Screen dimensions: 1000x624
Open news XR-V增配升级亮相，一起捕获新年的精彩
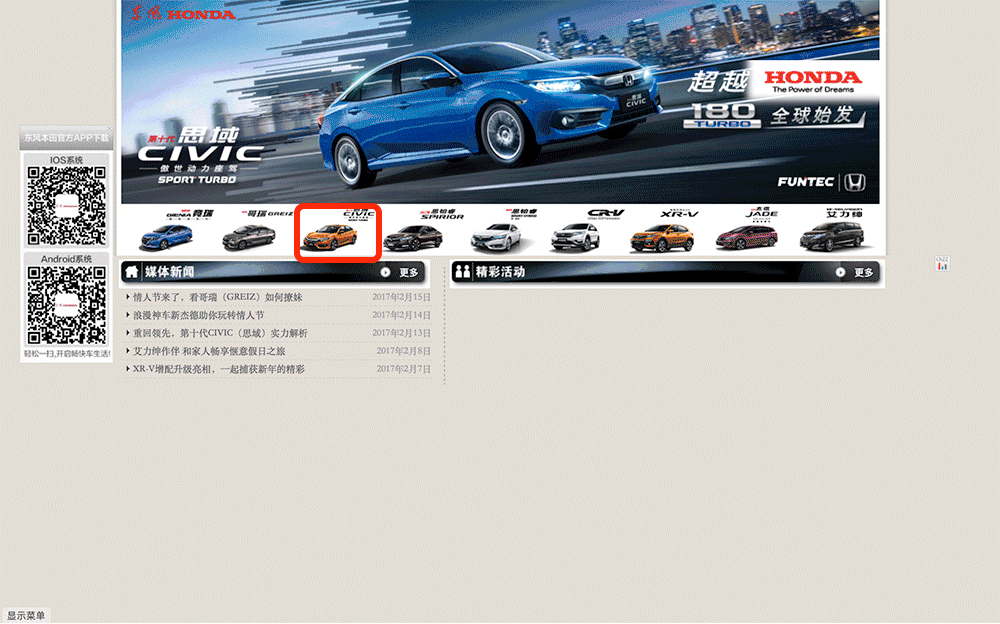(218, 369)
